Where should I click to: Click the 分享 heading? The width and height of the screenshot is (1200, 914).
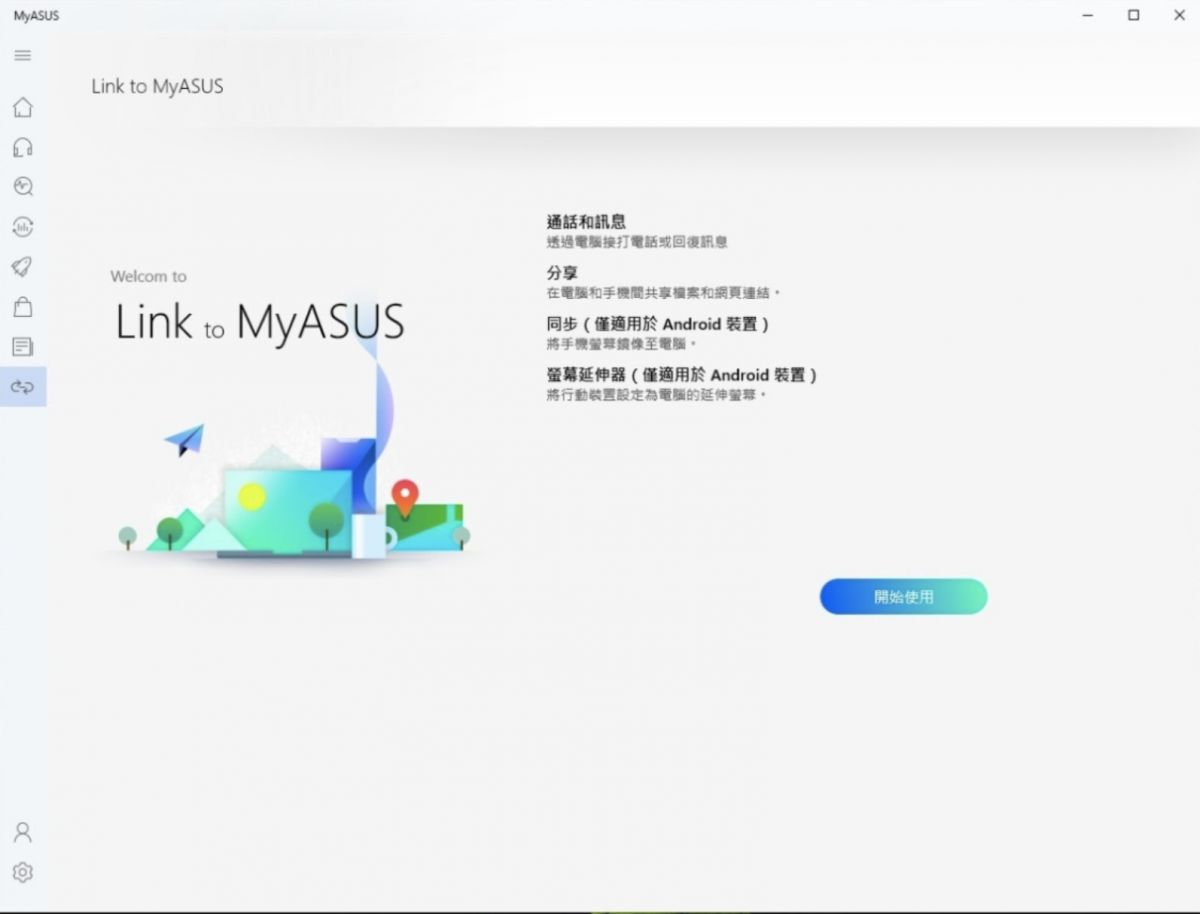coord(562,273)
